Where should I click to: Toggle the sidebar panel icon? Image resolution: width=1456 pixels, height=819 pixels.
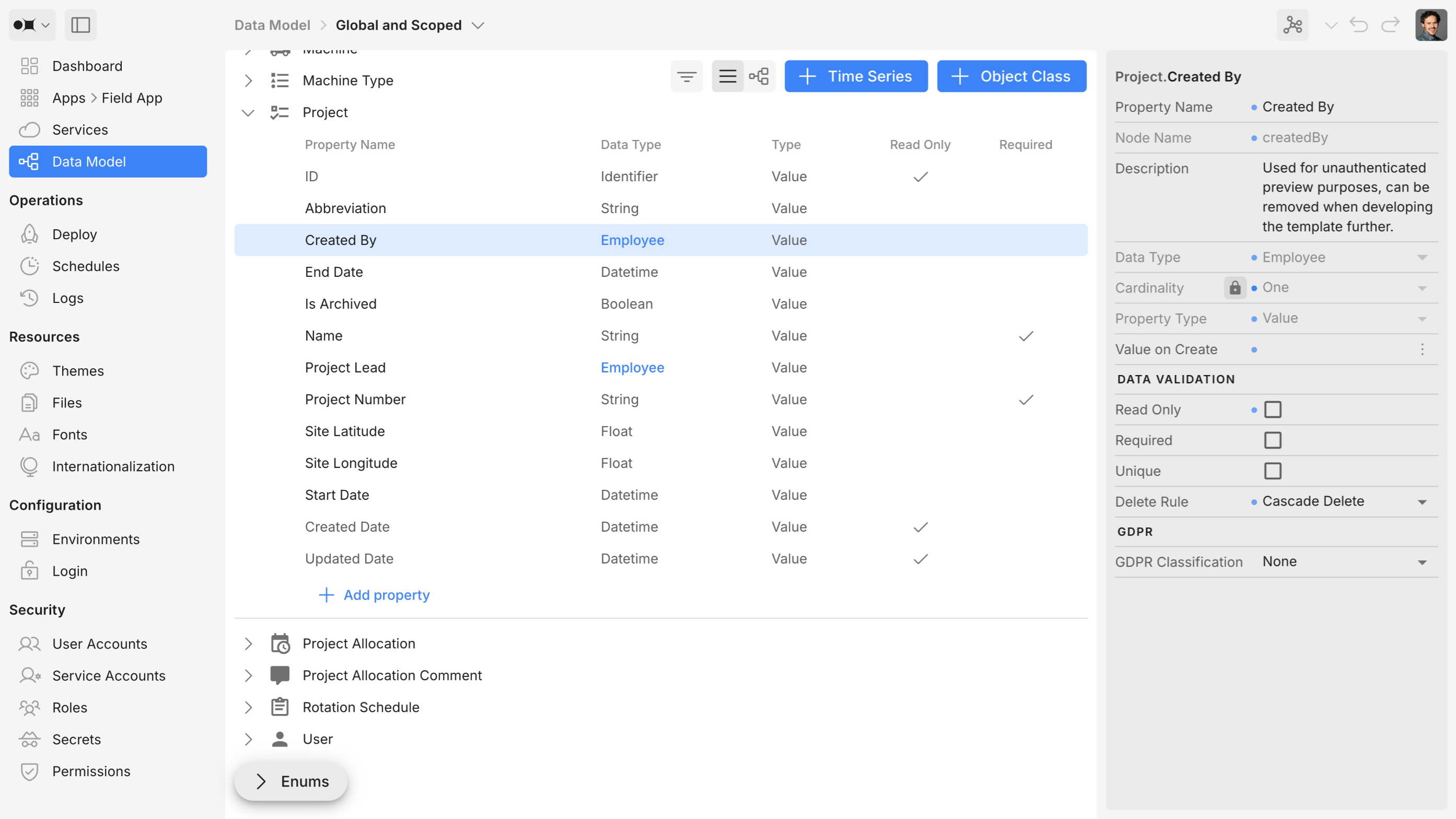coord(80,25)
